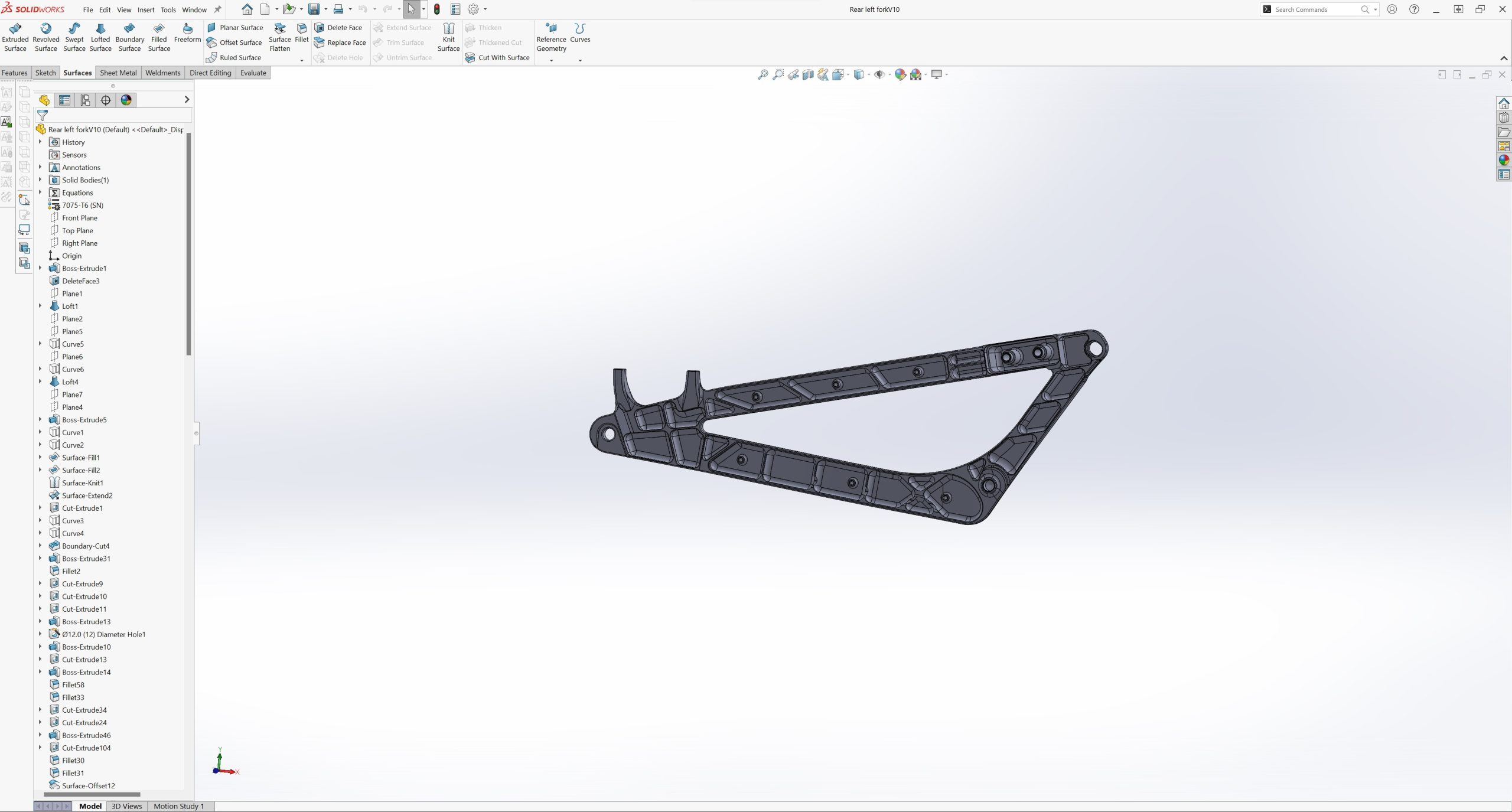The image size is (1512, 812).
Task: Expand the Solid Bodies(1) folder
Action: coord(40,180)
